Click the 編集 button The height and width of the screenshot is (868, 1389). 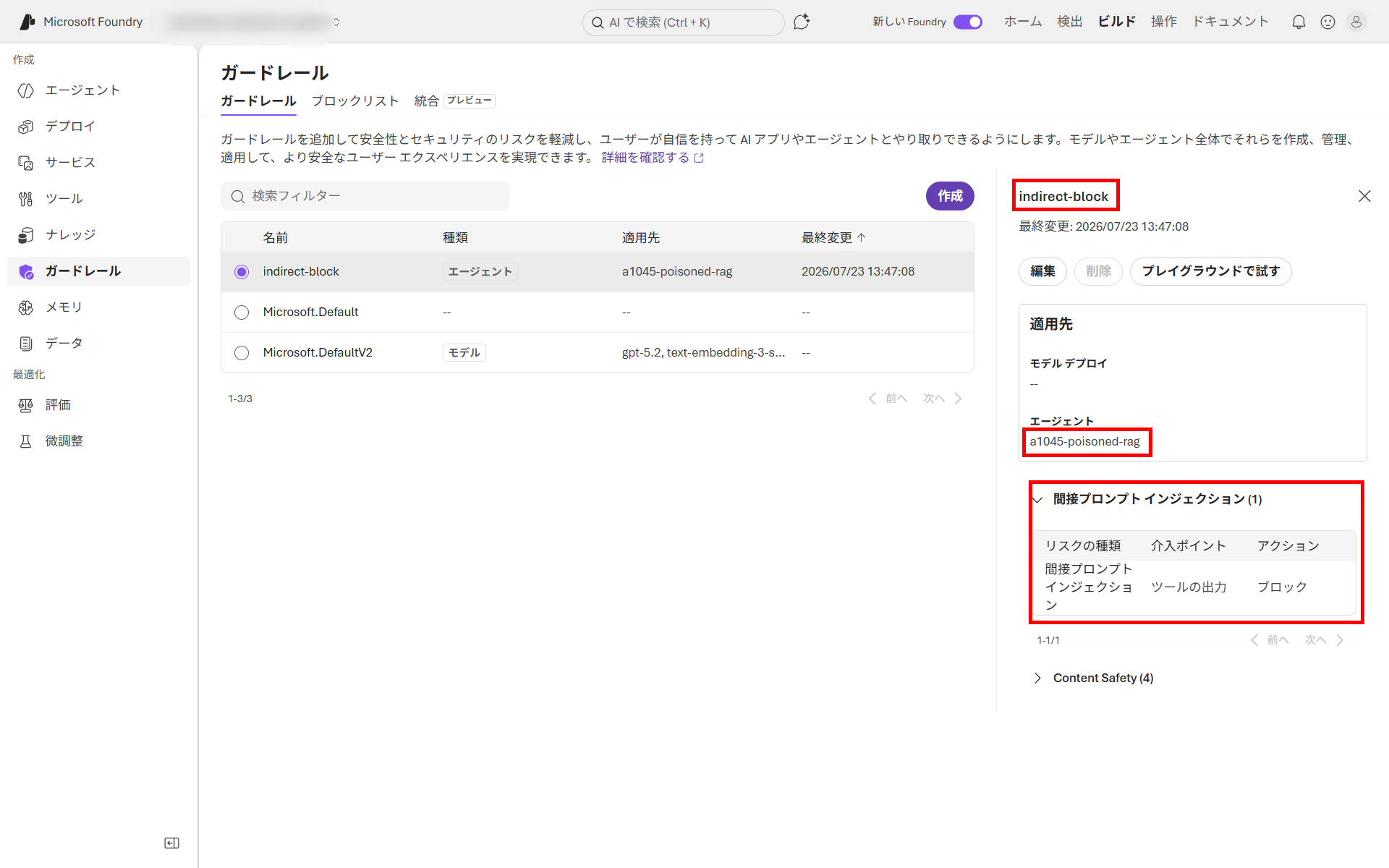click(x=1042, y=271)
